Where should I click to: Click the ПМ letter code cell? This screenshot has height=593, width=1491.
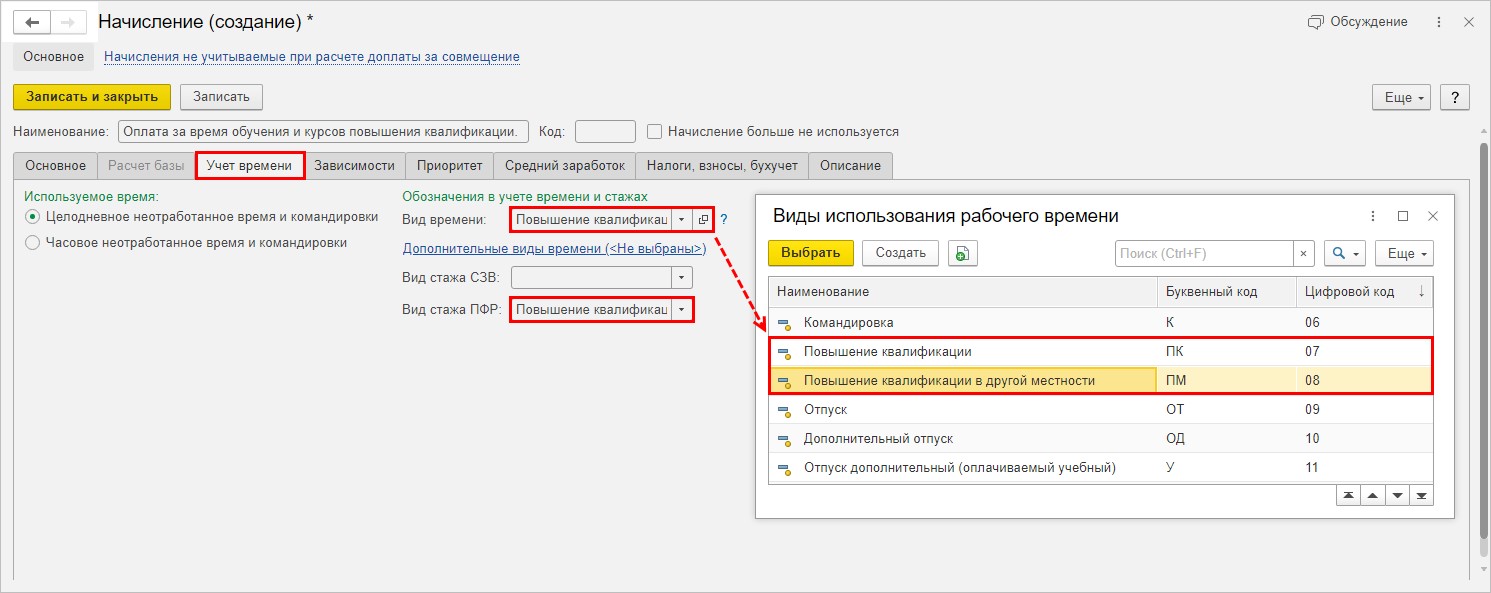(x=1226, y=381)
